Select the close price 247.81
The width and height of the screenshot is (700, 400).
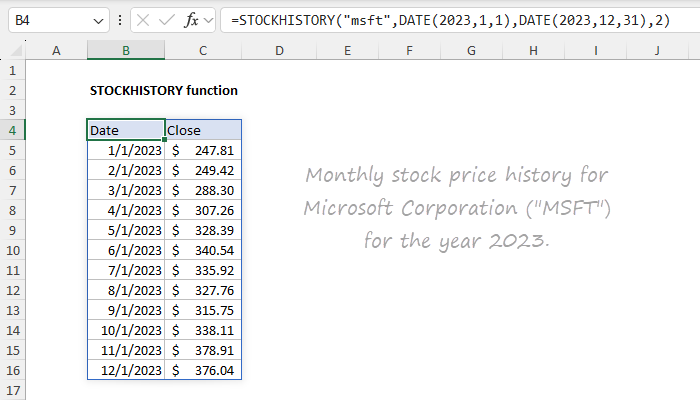click(x=203, y=150)
